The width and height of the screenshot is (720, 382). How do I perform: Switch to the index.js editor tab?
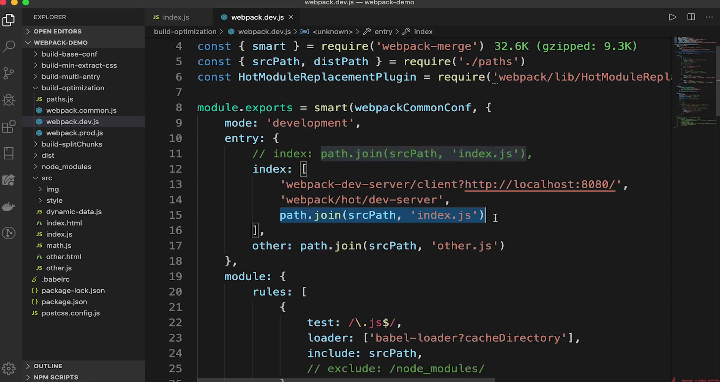click(179, 17)
